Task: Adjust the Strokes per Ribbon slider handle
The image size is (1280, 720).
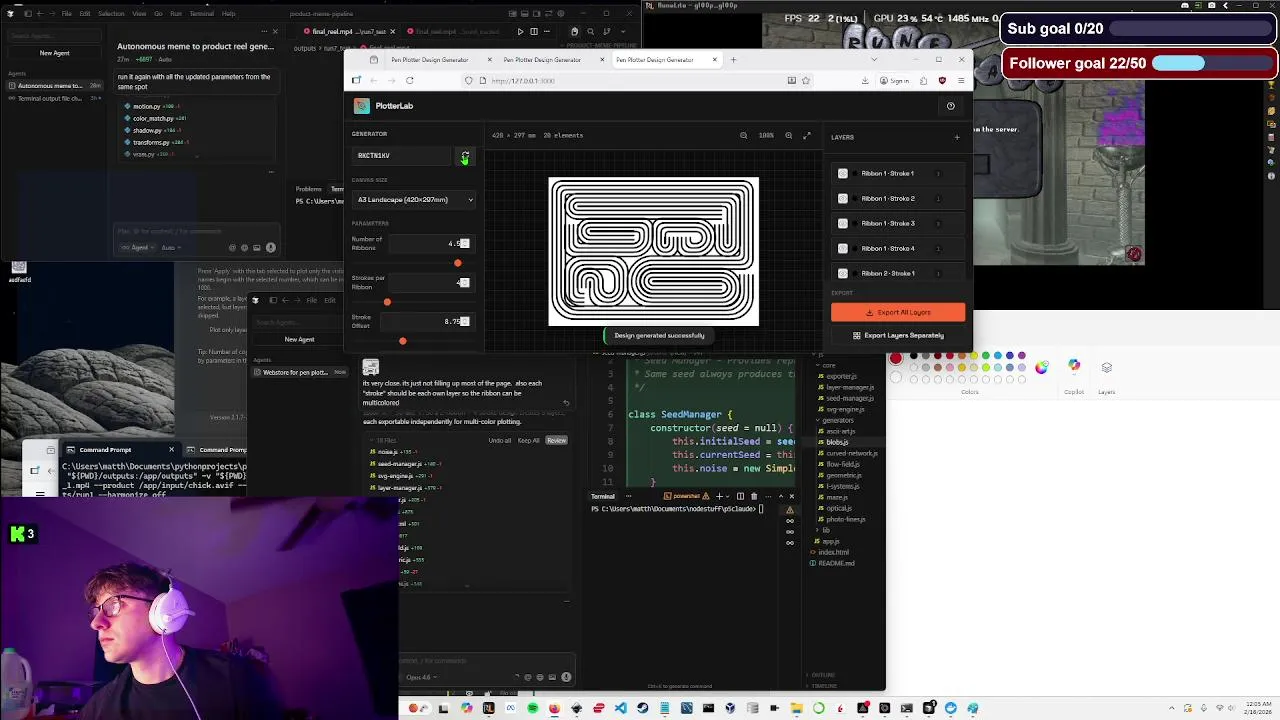Action: pos(387,302)
